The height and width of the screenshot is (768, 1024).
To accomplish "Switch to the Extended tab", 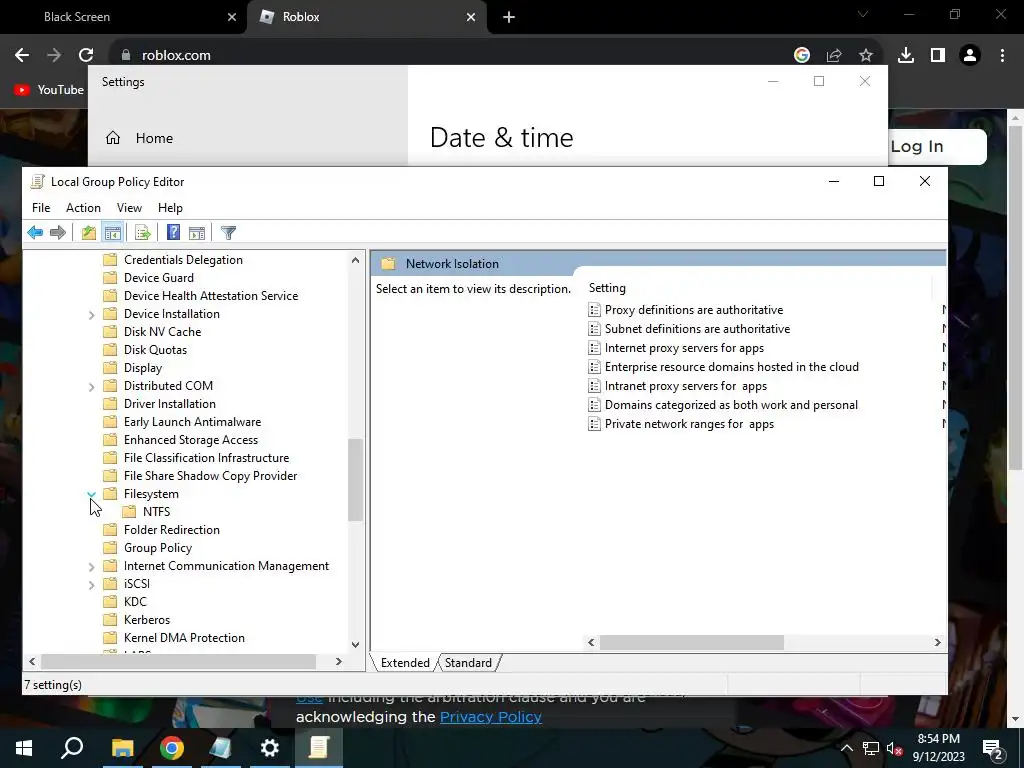I will click(405, 662).
